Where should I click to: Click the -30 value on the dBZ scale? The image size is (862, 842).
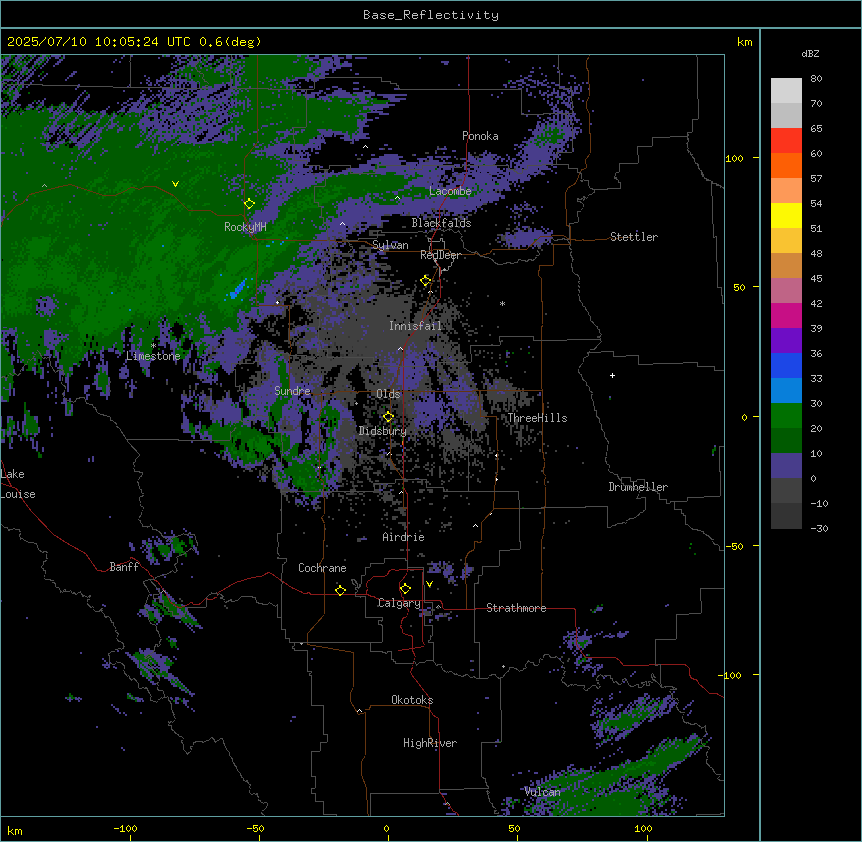coord(819,529)
